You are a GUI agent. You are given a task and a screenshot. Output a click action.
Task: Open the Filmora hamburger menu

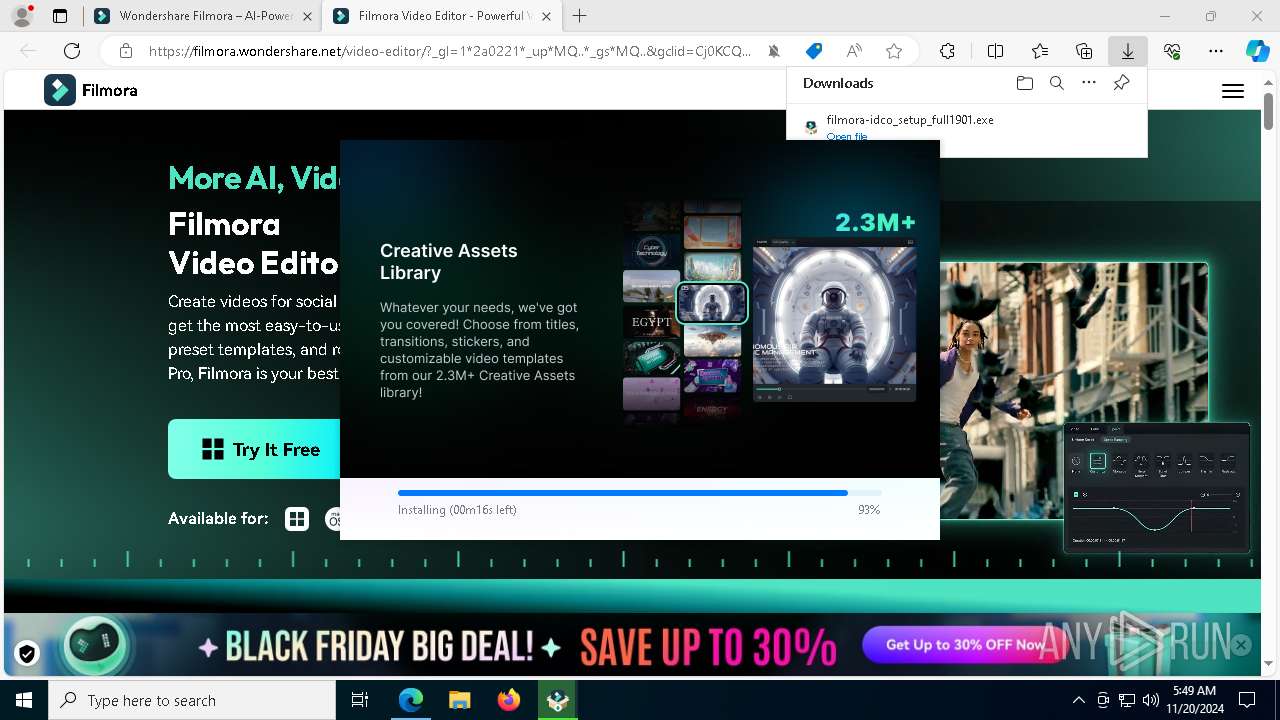tap(1233, 91)
